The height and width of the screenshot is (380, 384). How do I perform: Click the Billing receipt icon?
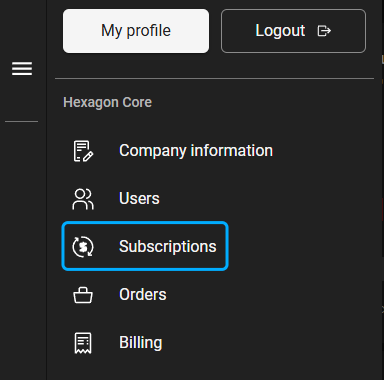83,343
